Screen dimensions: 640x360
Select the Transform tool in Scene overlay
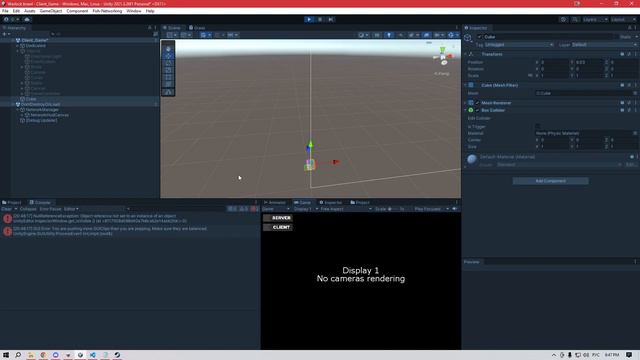click(x=168, y=84)
